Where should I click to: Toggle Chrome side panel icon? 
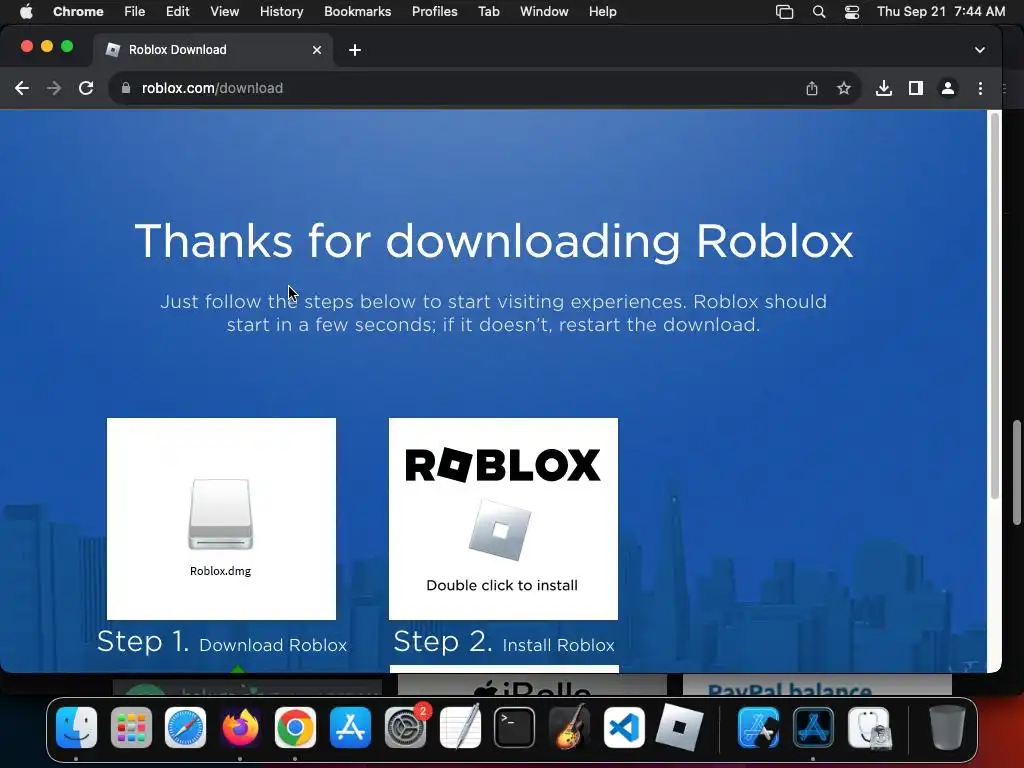(x=916, y=88)
